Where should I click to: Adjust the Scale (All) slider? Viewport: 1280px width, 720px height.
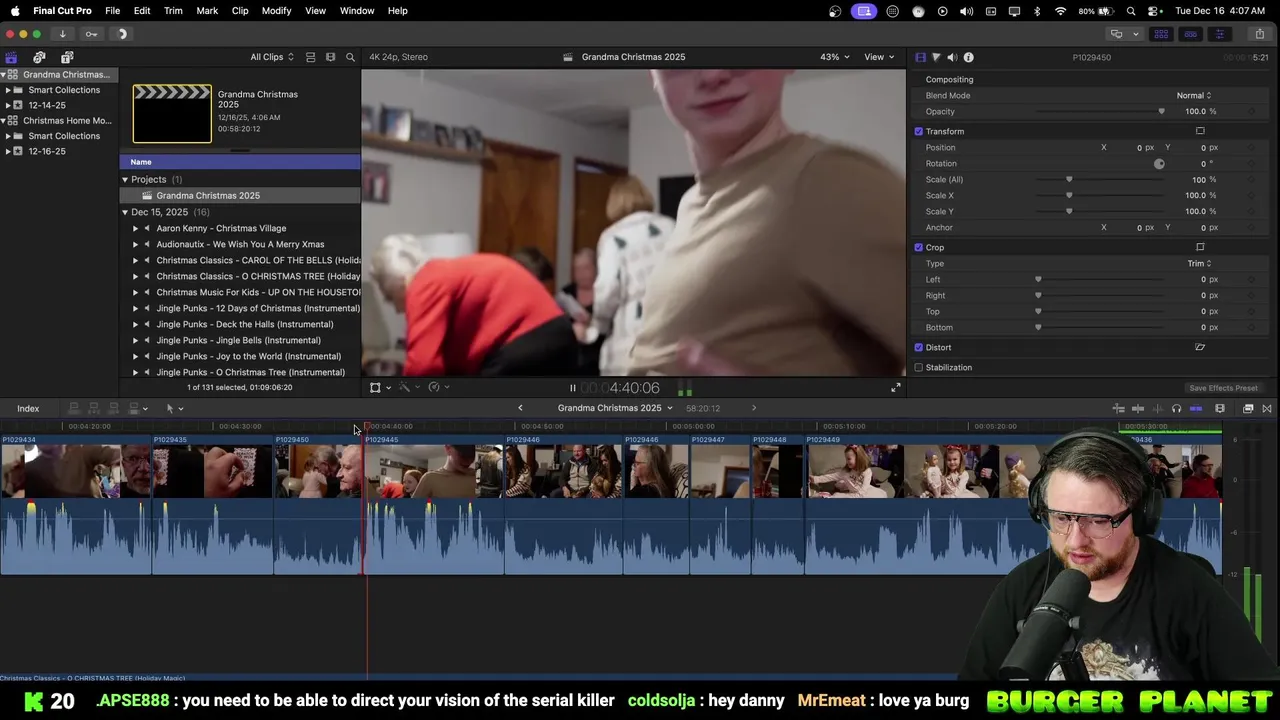pos(1069,179)
